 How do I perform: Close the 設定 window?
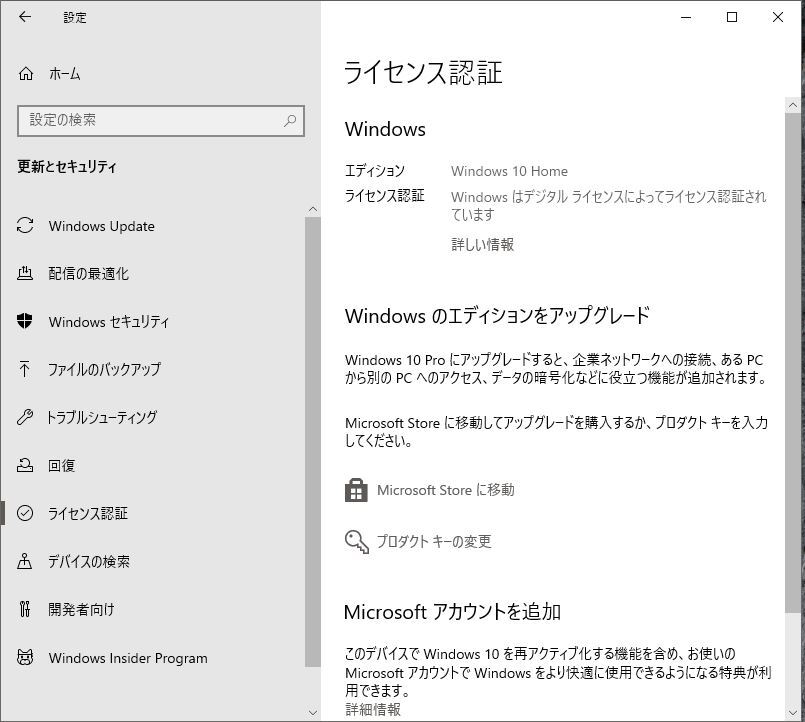[x=778, y=17]
